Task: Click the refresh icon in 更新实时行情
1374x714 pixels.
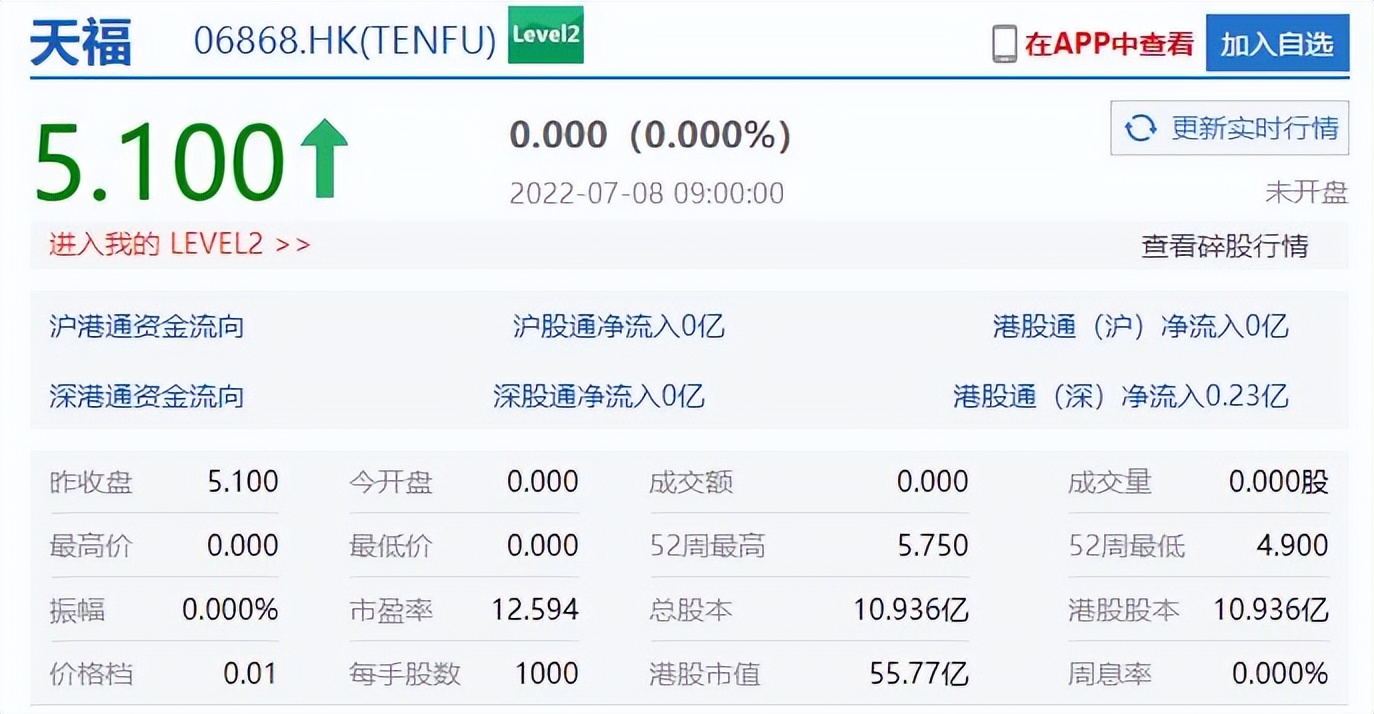Action: tap(1140, 128)
